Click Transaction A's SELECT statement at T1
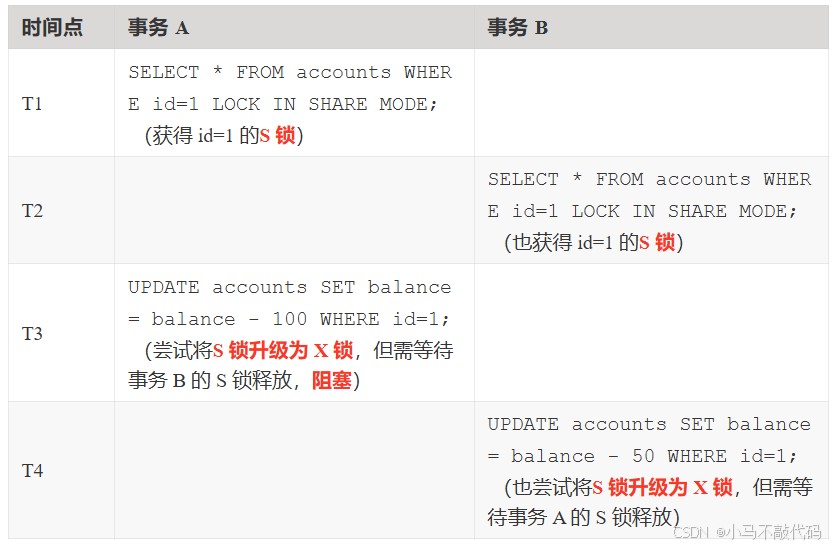 pyautogui.click(x=289, y=88)
